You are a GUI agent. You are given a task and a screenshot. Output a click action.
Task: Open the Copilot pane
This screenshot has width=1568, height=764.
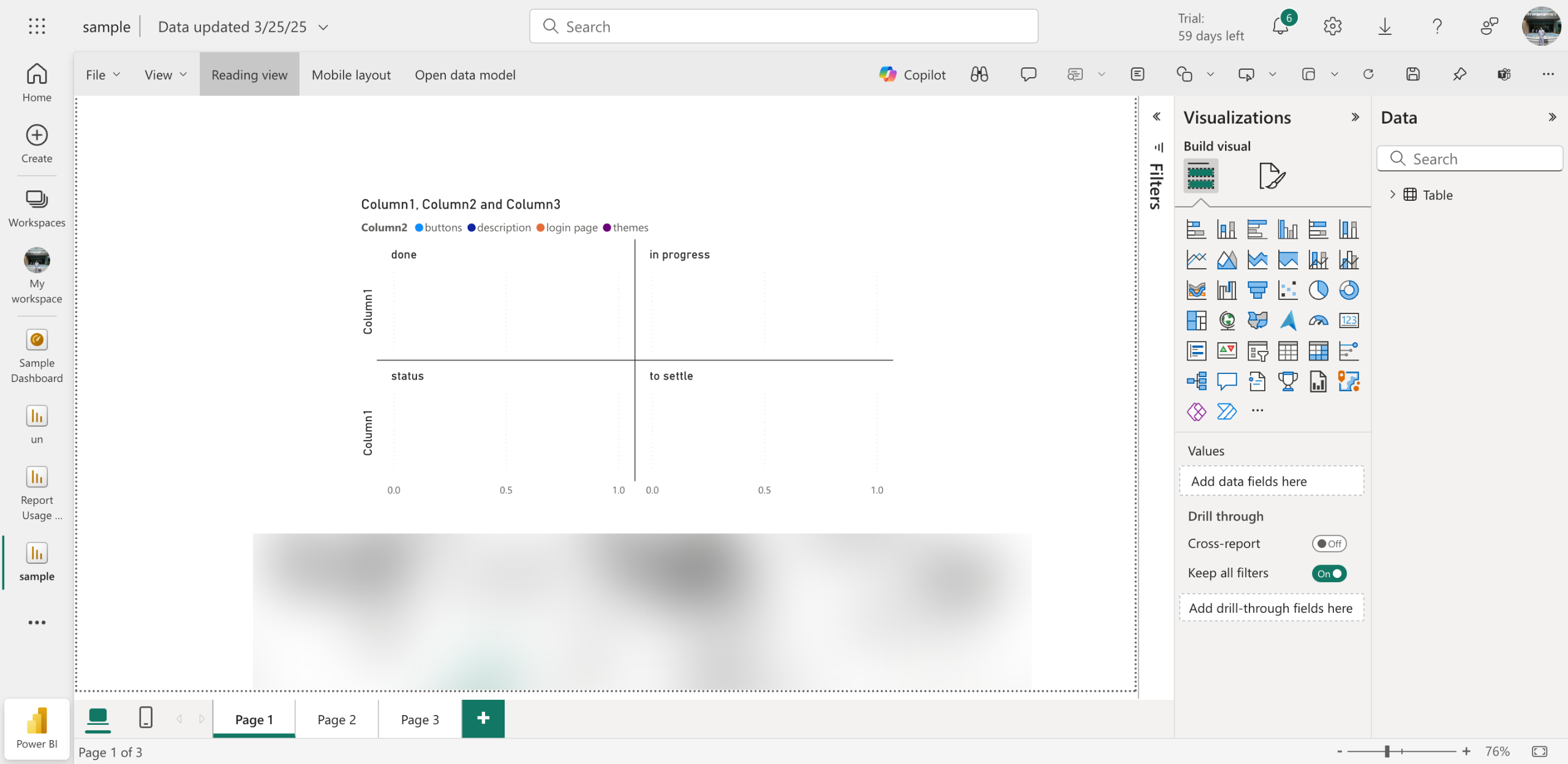click(913, 75)
